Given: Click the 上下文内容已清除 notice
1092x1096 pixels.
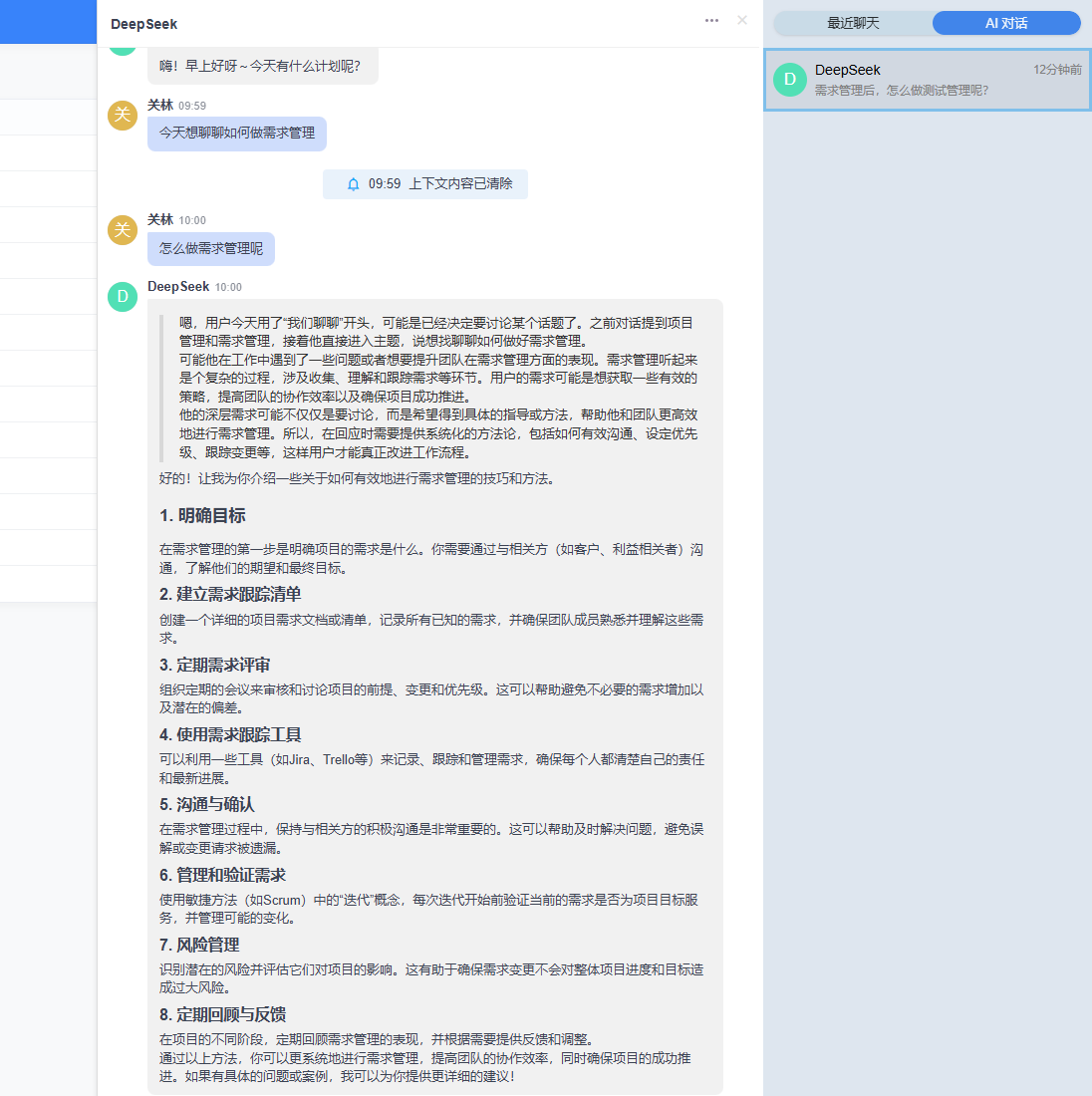Looking at the screenshot, I should 425,184.
